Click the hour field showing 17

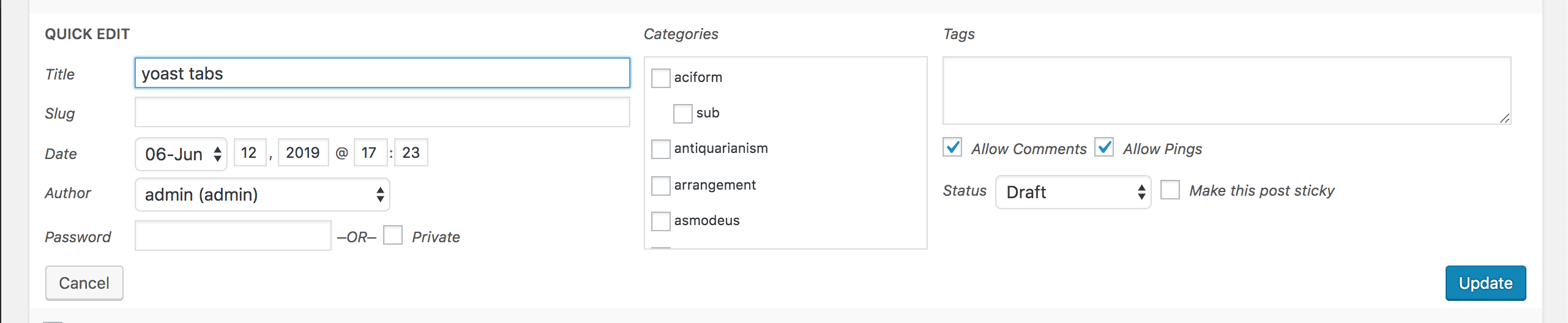[370, 152]
